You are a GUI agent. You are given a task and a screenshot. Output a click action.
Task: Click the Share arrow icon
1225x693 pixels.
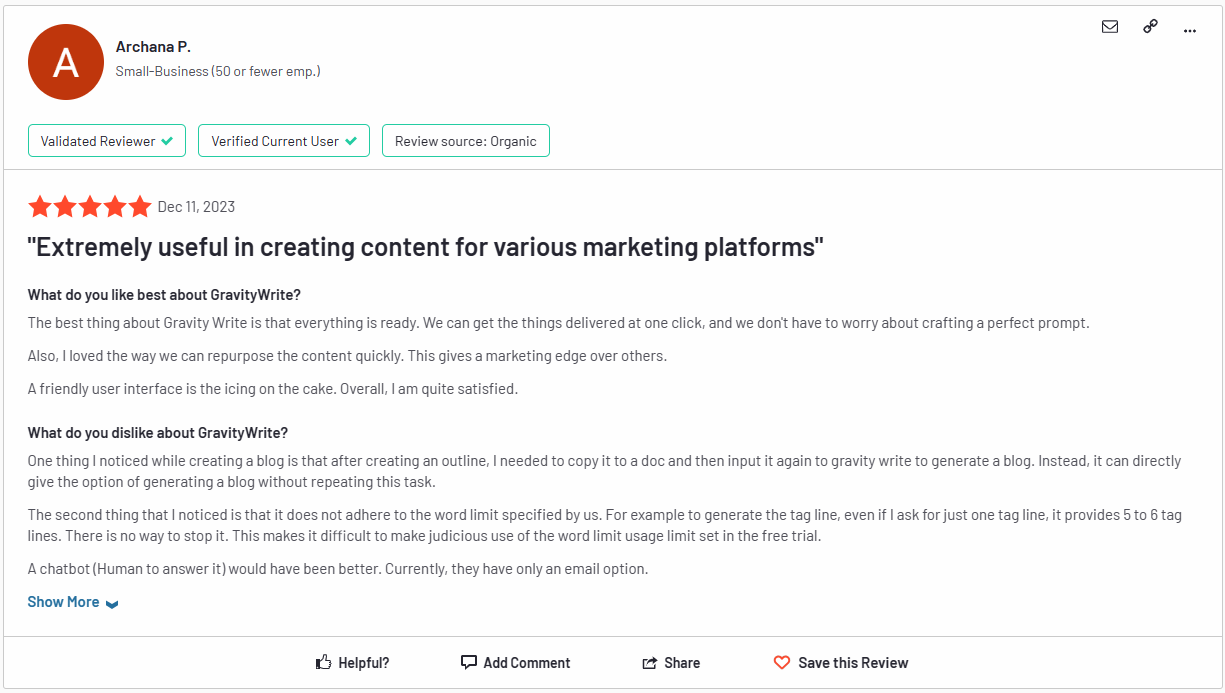tap(650, 663)
